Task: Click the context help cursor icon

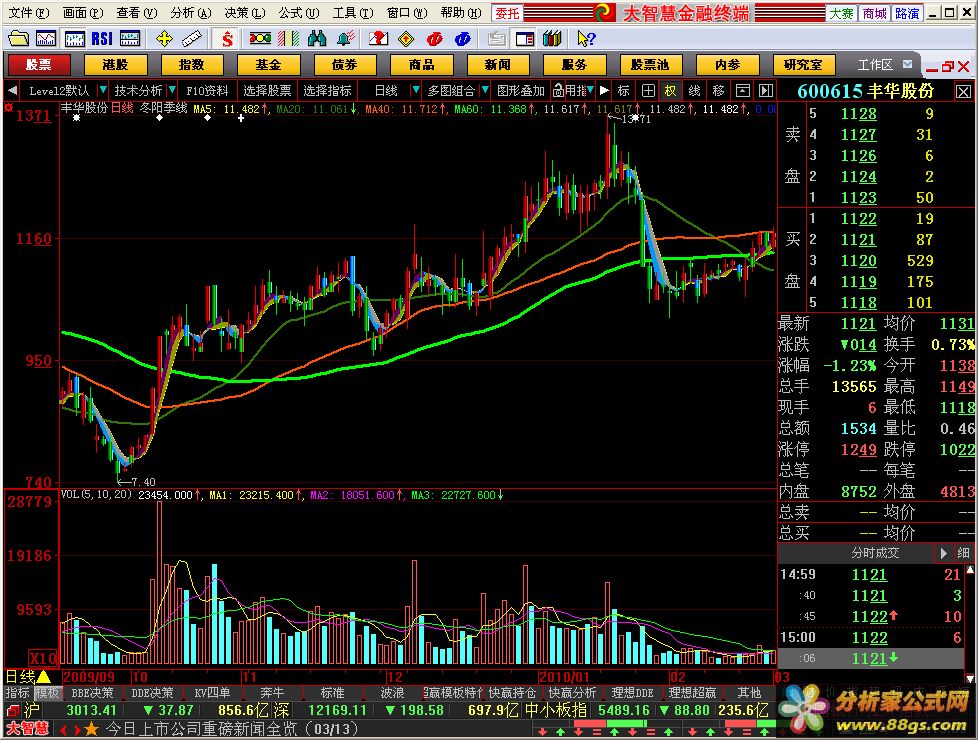Action: 586,39
